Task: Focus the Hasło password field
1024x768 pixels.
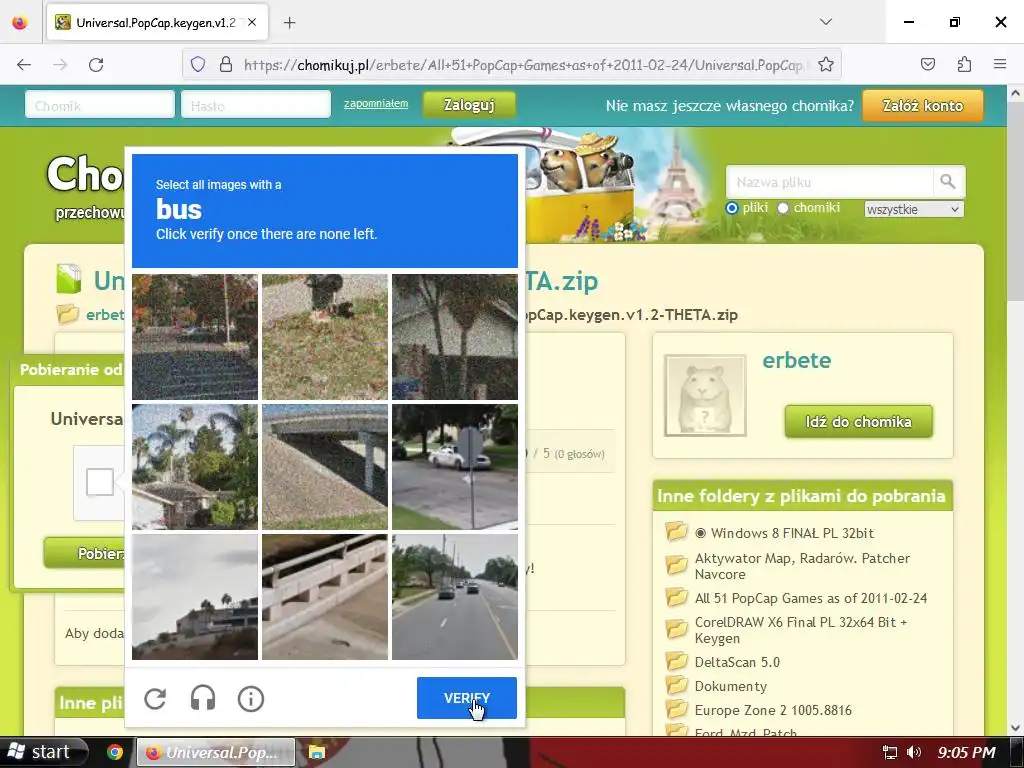Action: [256, 105]
